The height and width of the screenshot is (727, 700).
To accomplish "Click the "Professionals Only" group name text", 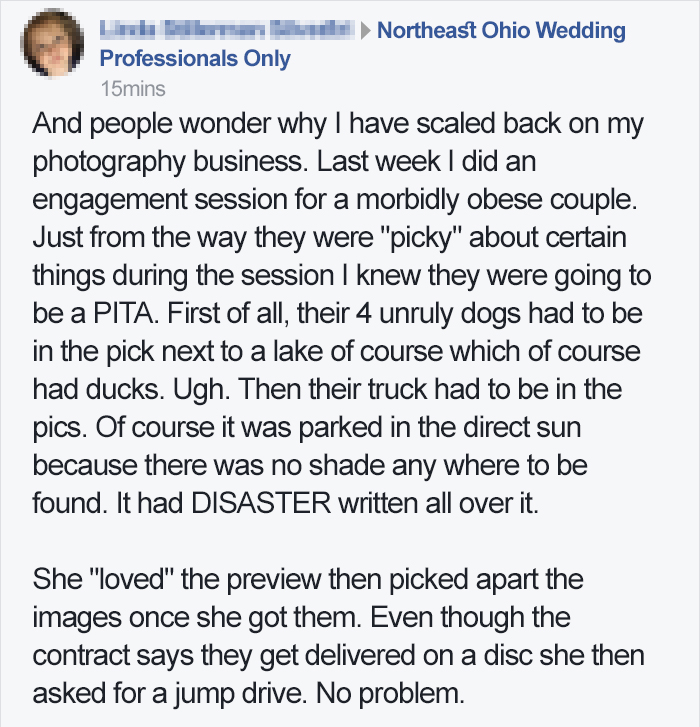I will click(196, 58).
